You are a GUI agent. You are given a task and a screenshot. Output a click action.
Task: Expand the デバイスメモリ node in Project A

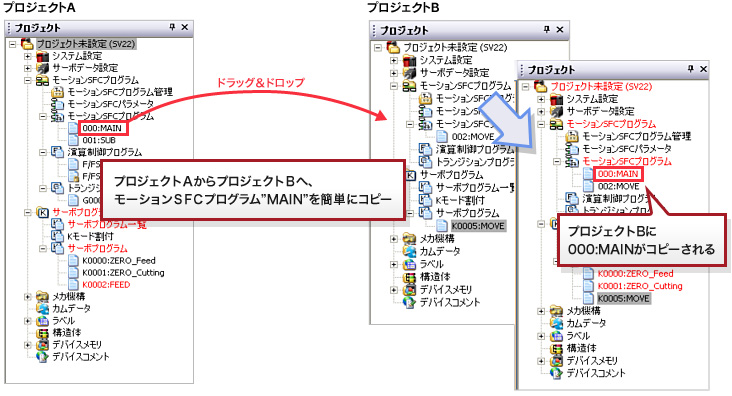pyautogui.click(x=28, y=345)
